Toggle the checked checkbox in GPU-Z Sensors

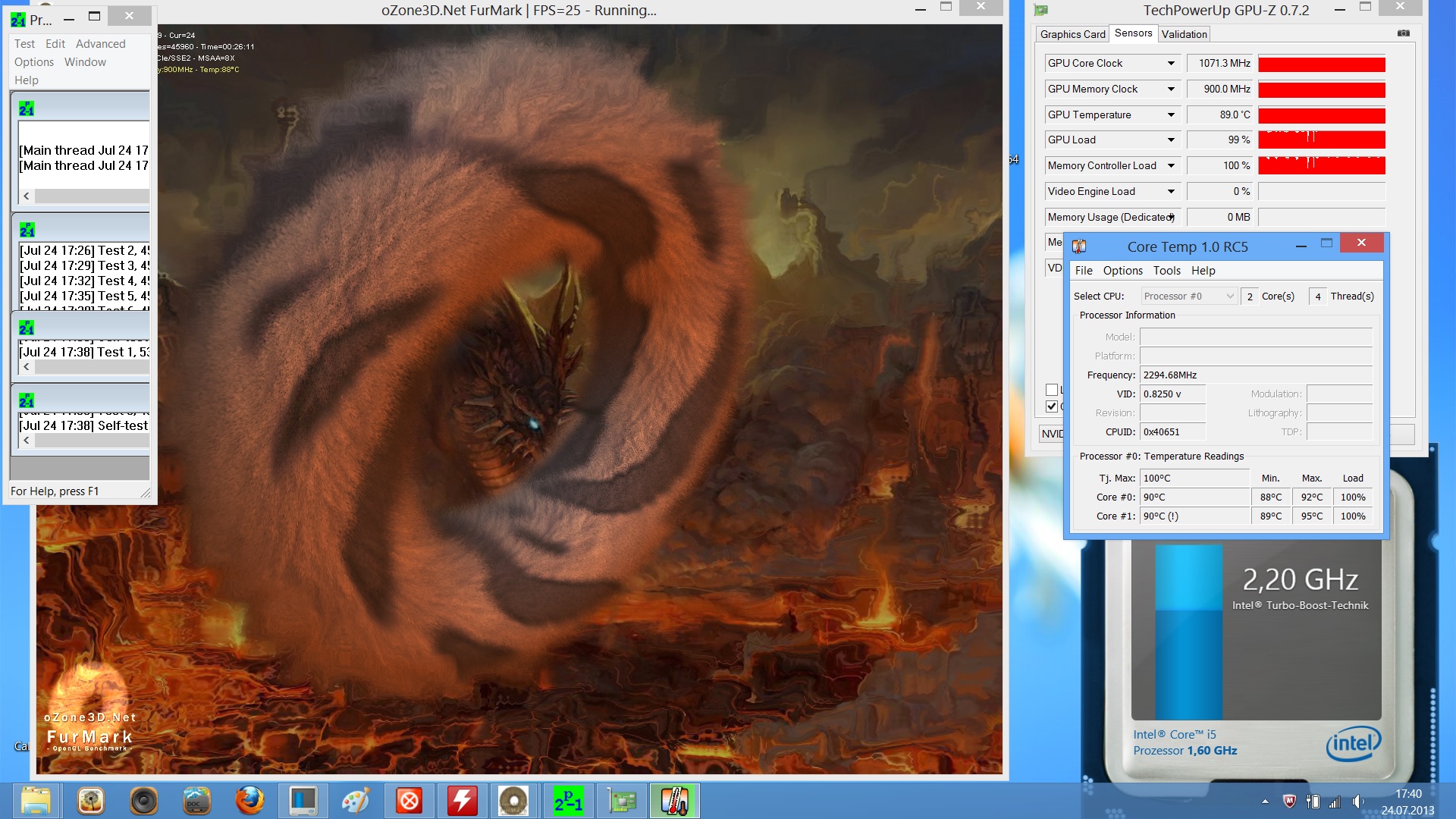click(x=1052, y=406)
